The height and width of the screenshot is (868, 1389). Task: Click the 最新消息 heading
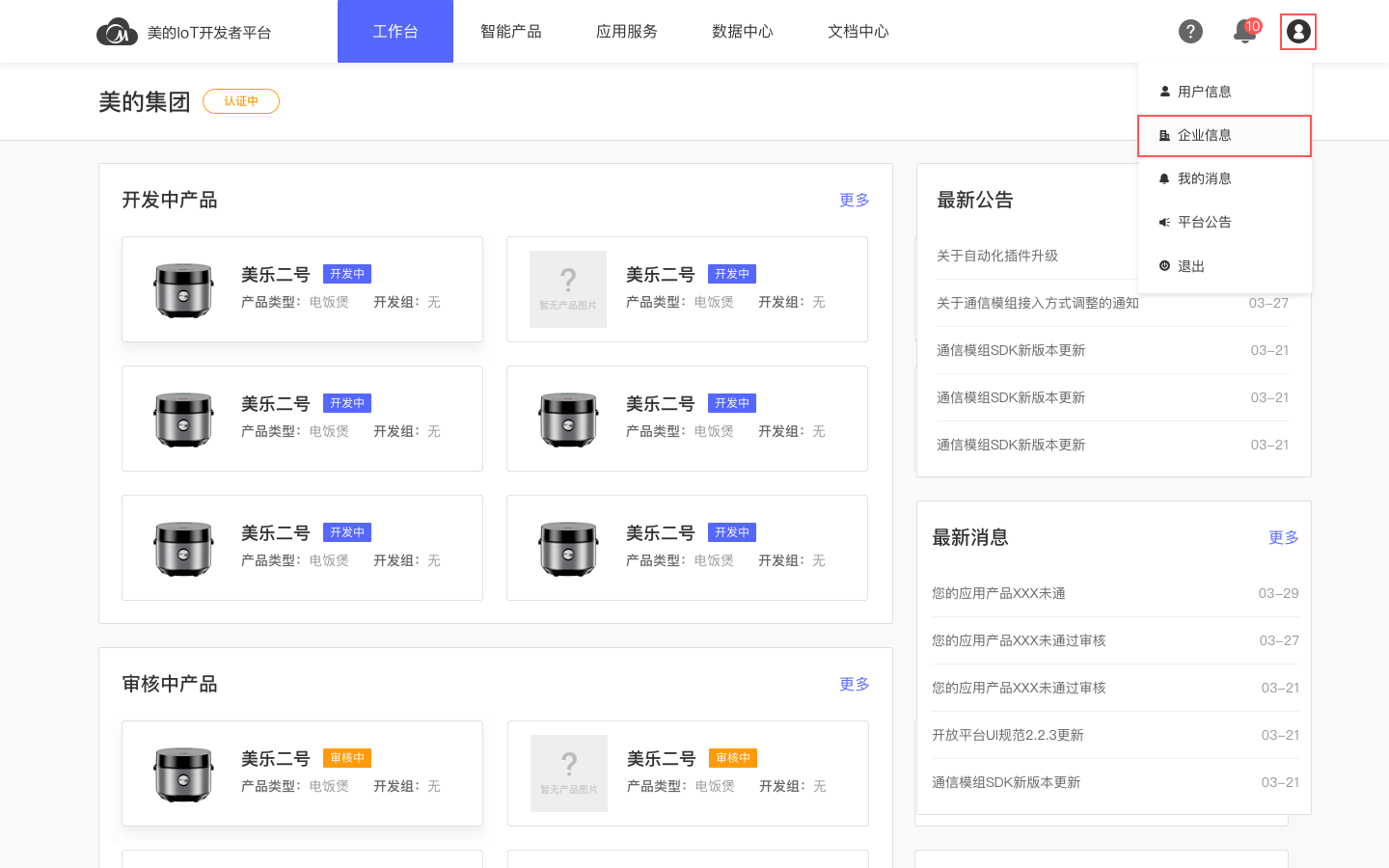pyautogui.click(x=970, y=537)
